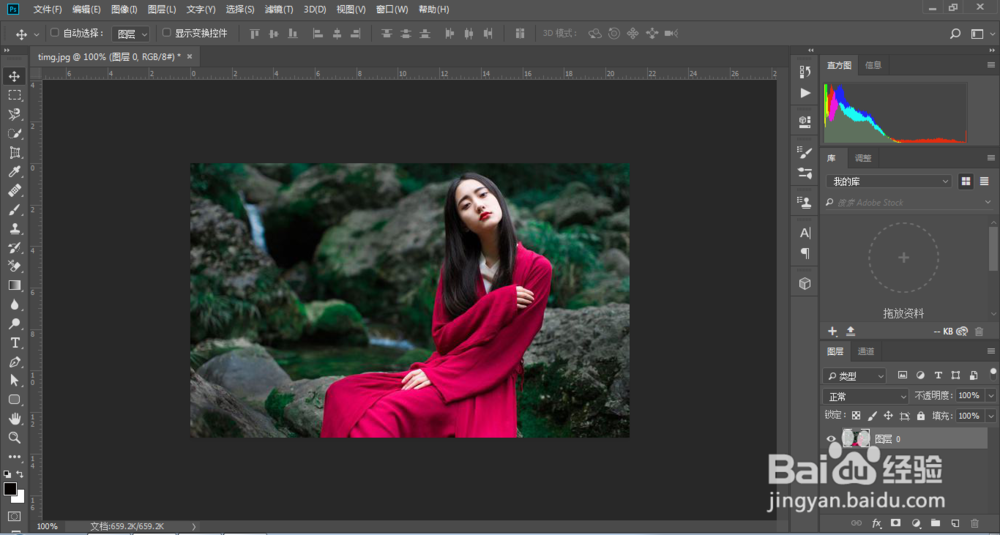Select the Rectangle shape tool
Screen dimensions: 1000x535
tap(15, 400)
